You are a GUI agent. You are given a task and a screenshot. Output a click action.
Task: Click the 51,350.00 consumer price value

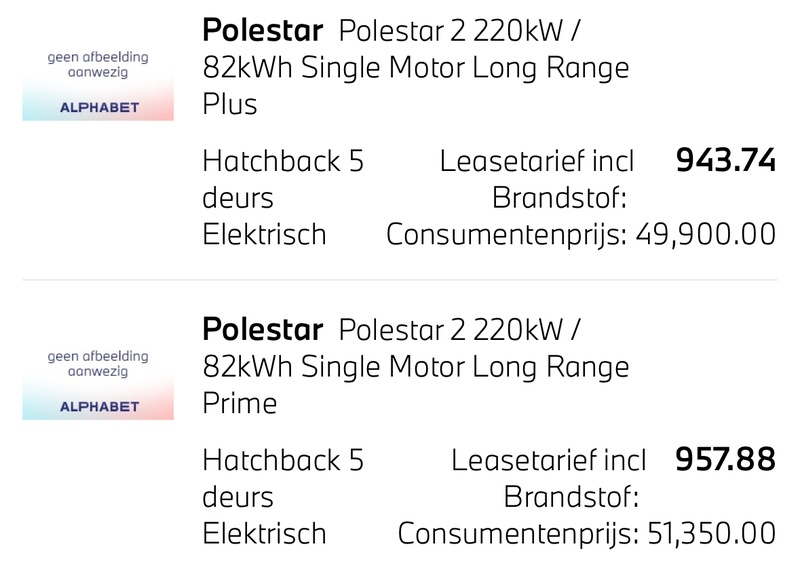click(712, 532)
